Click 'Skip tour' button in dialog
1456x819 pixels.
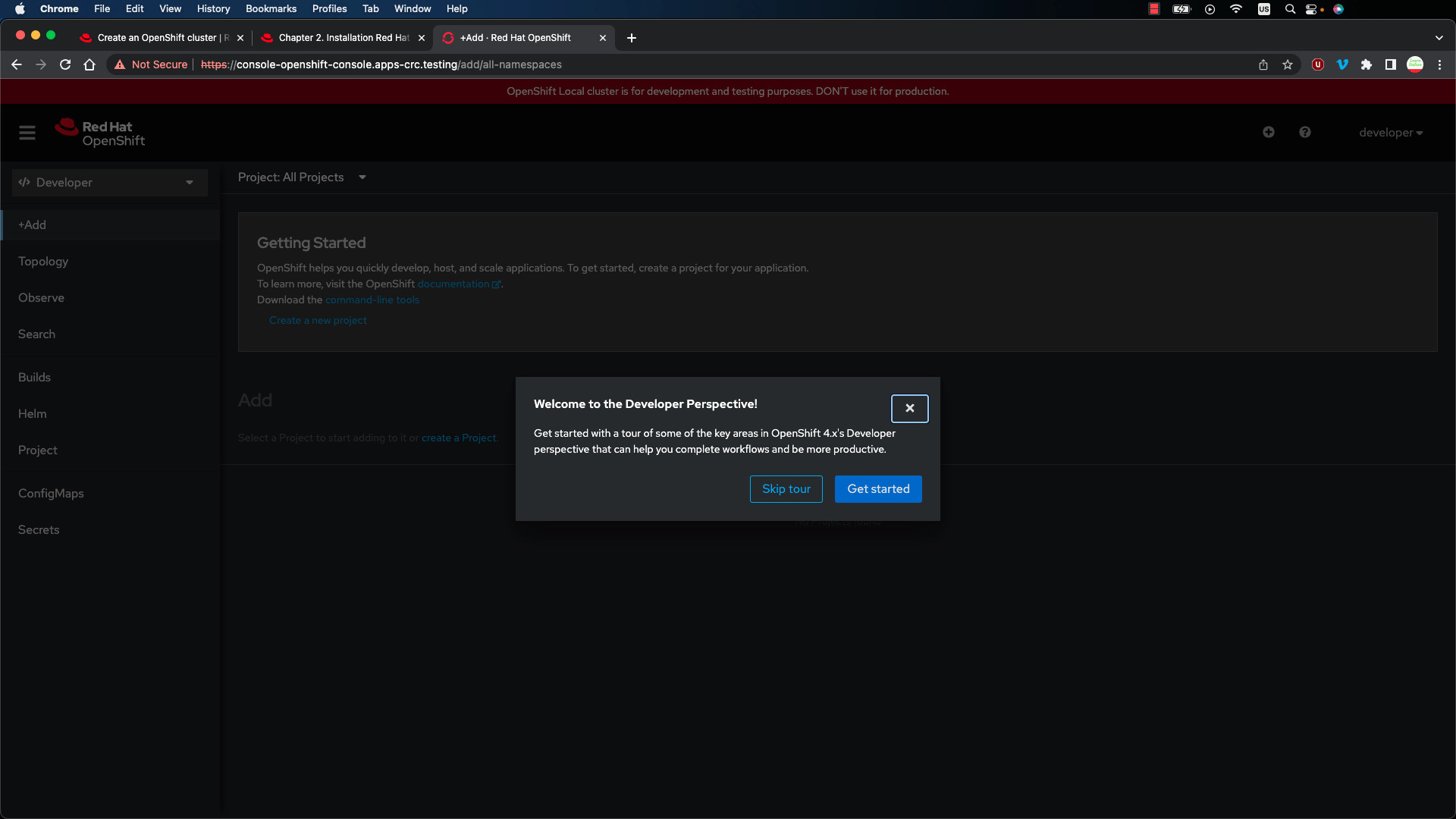pos(786,489)
